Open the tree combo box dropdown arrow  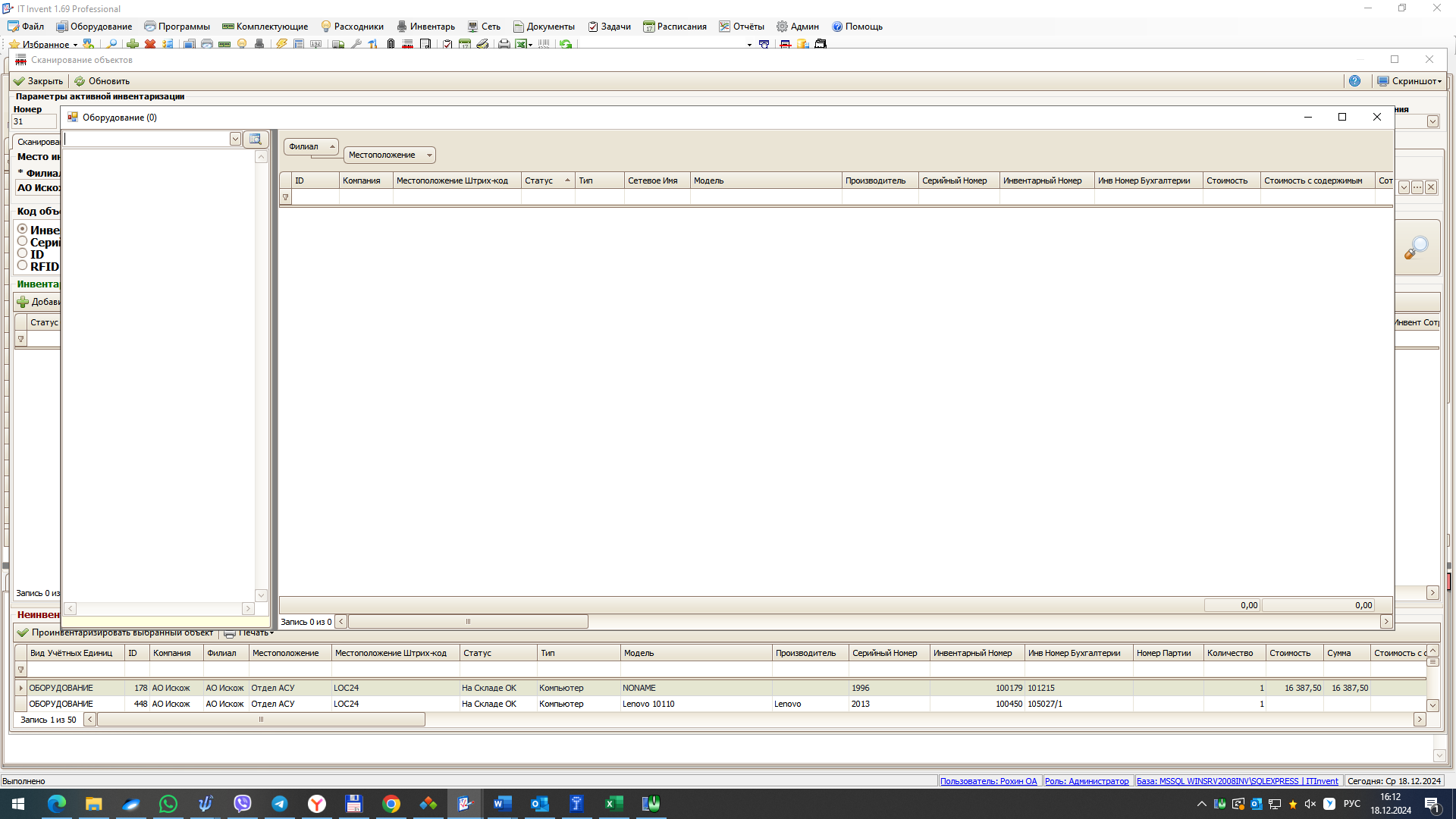[x=235, y=139]
